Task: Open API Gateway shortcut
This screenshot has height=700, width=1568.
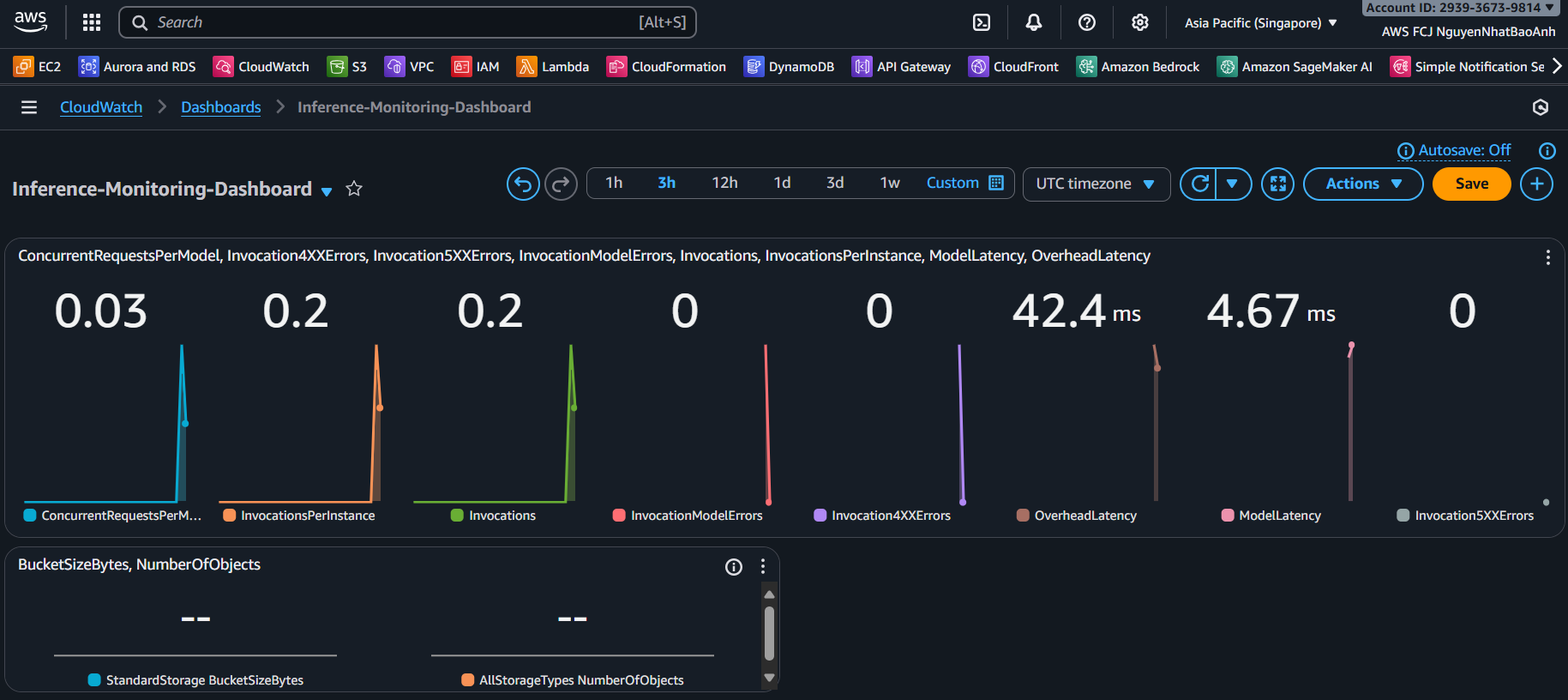Action: click(901, 67)
